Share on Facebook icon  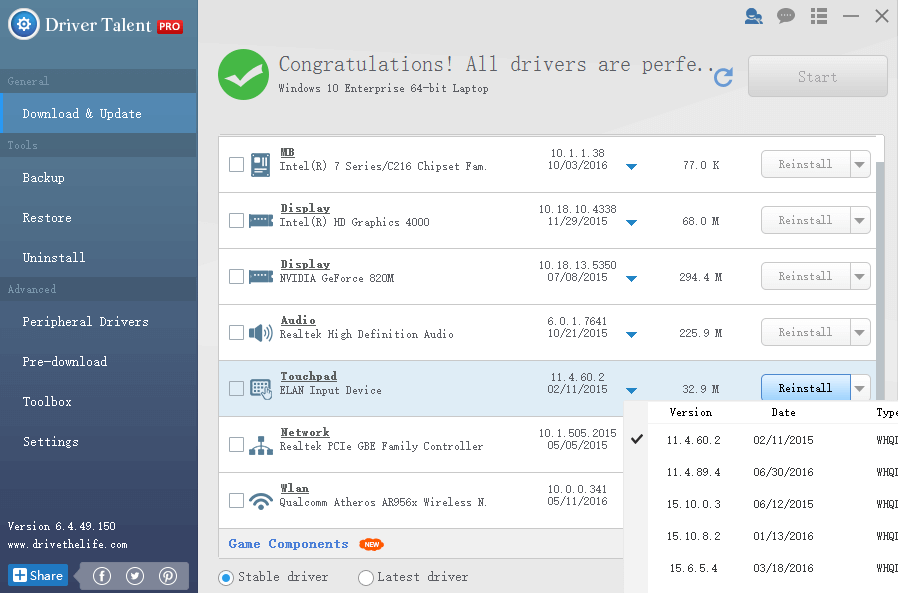point(102,576)
